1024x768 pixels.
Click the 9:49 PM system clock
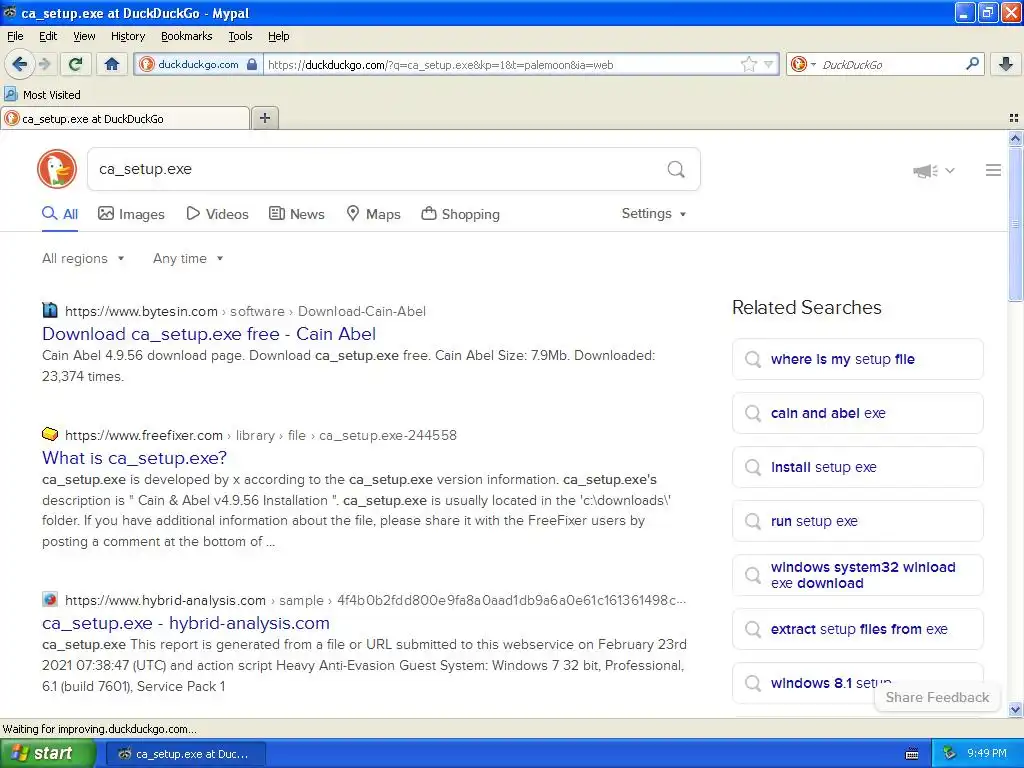point(987,754)
